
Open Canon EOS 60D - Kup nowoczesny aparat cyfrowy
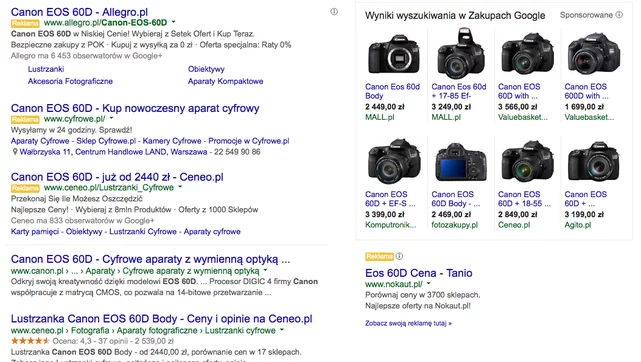[135, 108]
